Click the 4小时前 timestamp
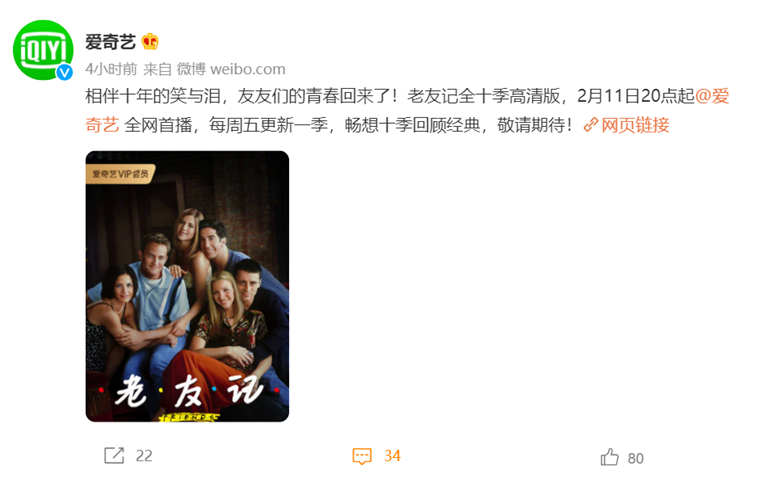Screen dimensions: 760x487 (x=111, y=69)
